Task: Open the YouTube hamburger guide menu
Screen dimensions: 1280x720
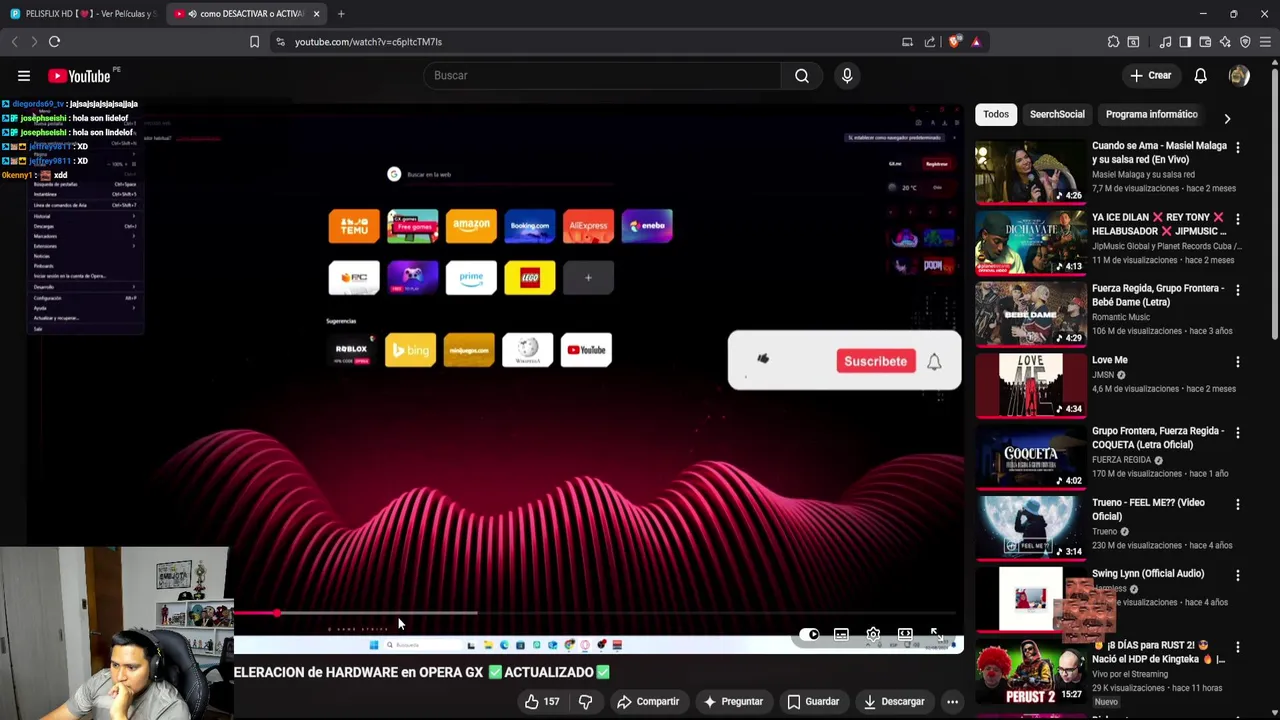Action: tap(24, 75)
